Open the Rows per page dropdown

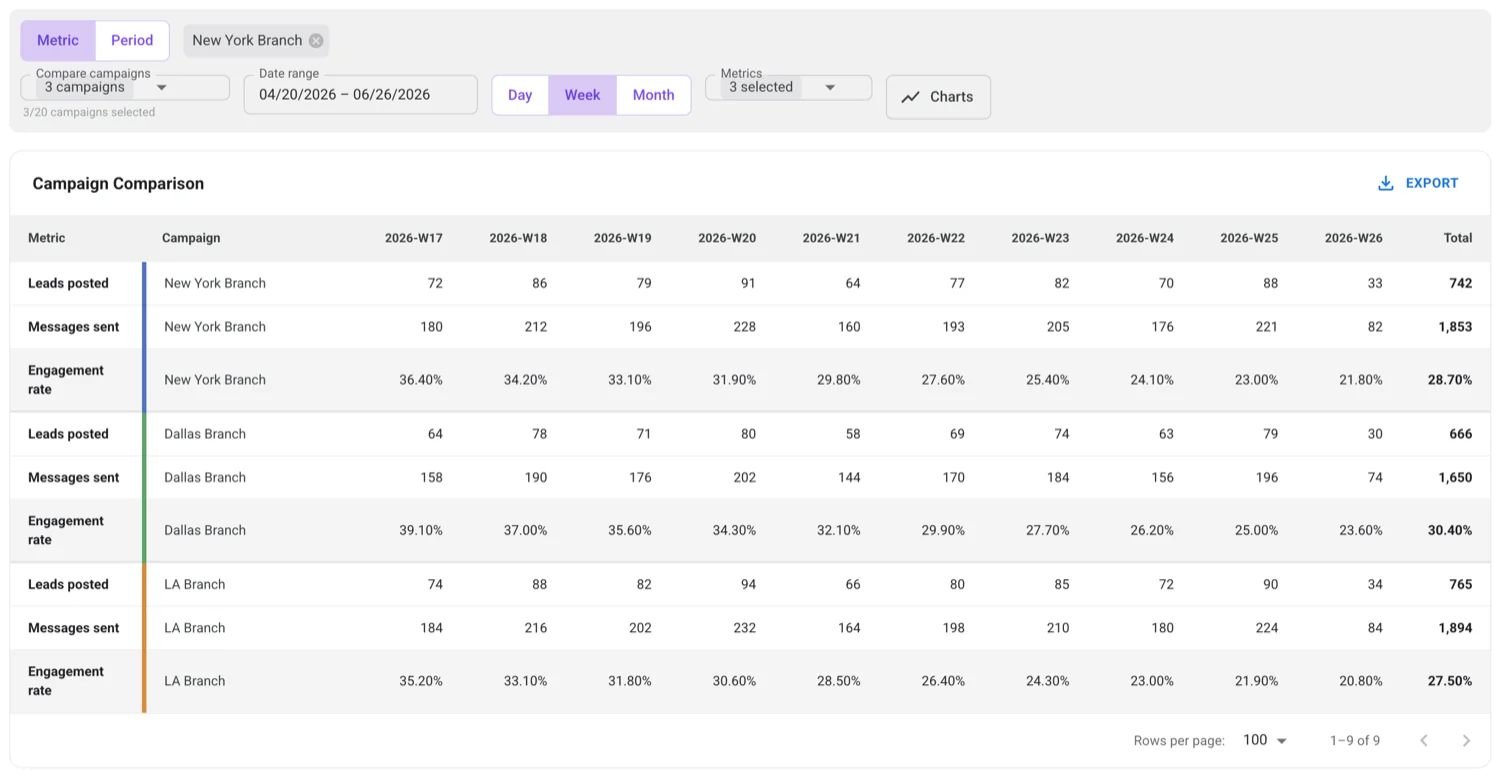click(1265, 740)
